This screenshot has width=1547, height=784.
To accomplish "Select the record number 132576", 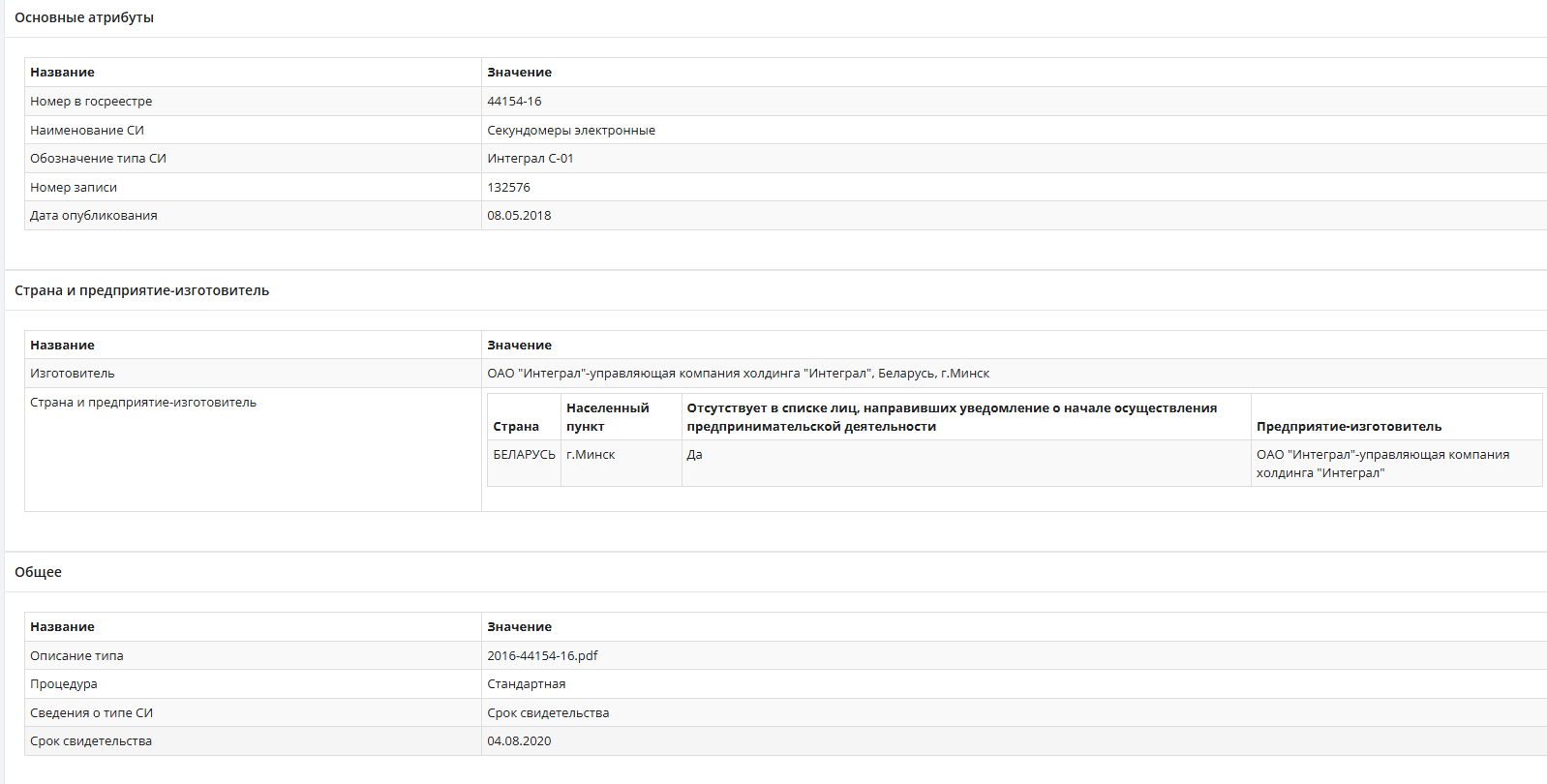I will click(x=508, y=188).
